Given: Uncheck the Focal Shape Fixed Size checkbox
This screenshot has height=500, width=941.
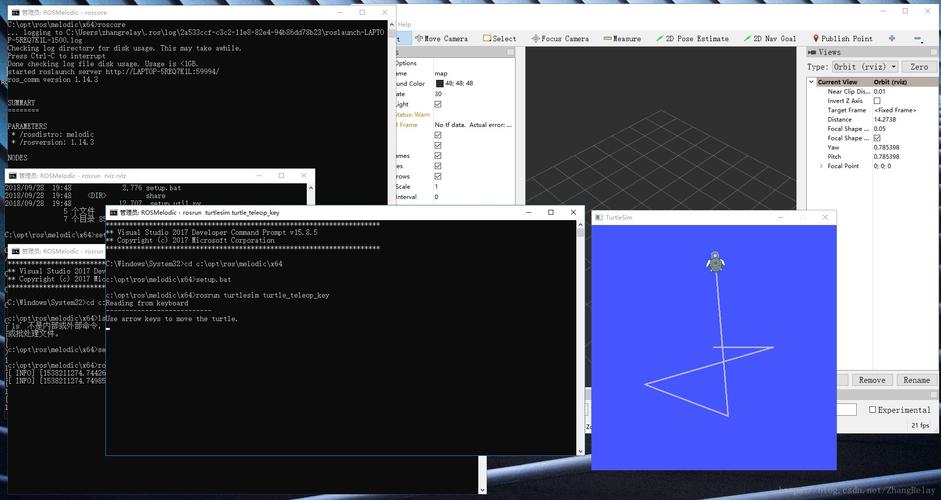Looking at the screenshot, I should (877, 138).
